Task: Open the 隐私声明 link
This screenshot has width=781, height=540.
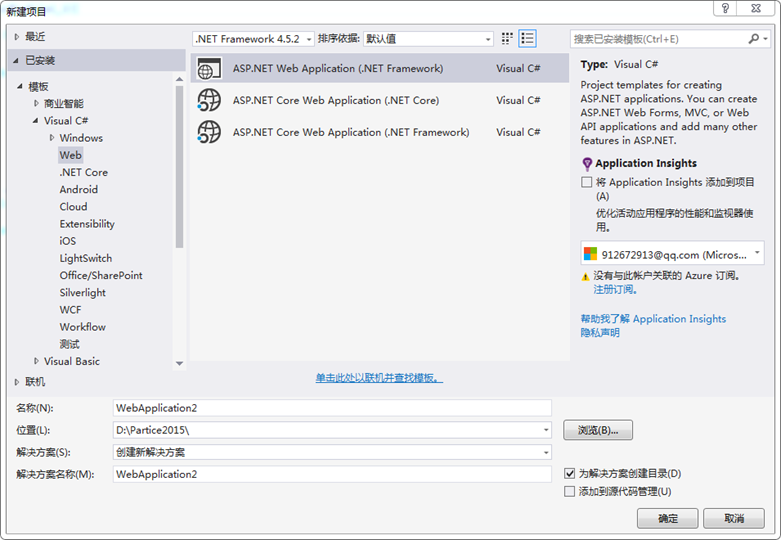Action: [600, 333]
